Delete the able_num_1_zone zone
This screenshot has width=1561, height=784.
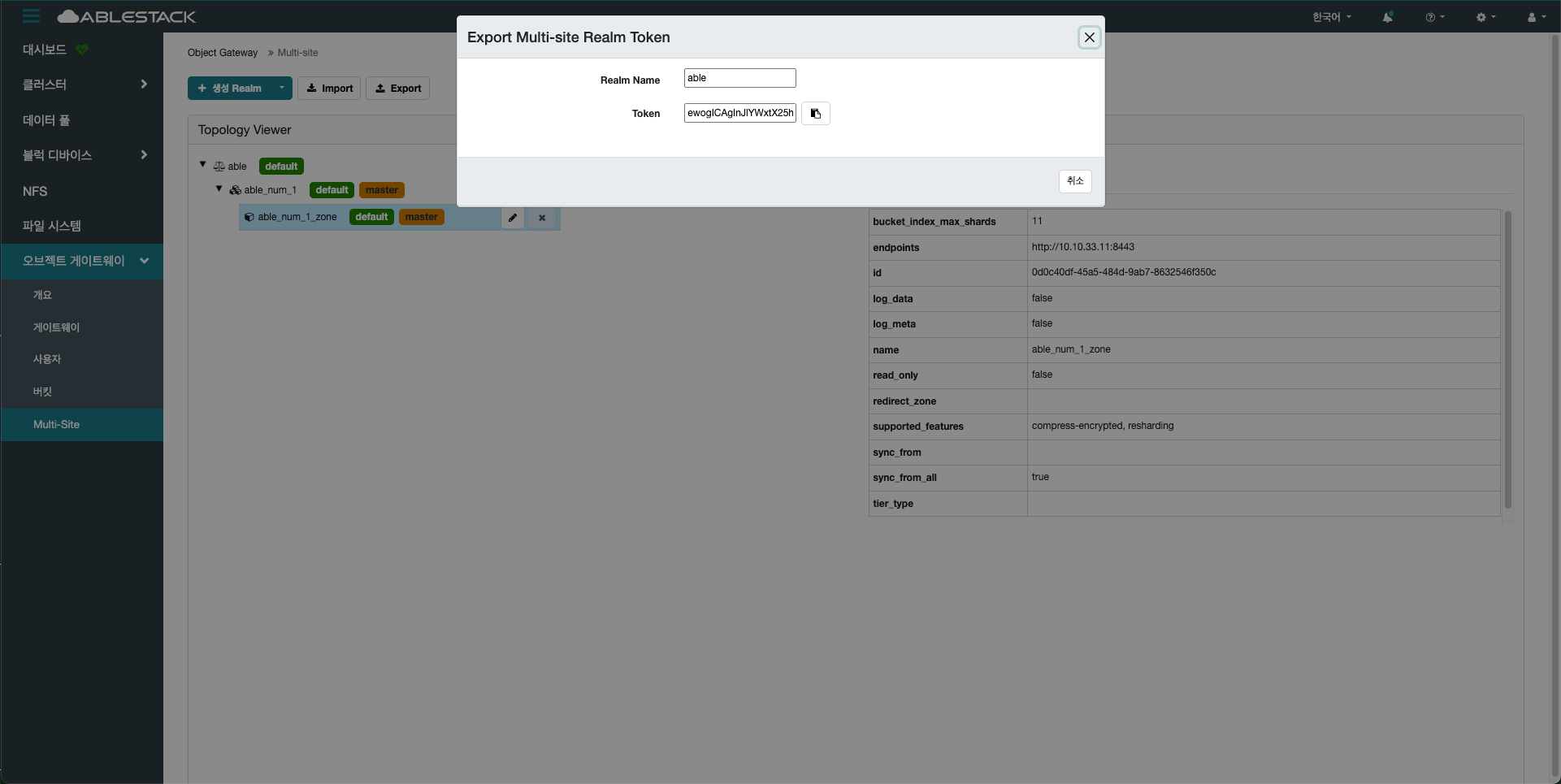click(542, 218)
